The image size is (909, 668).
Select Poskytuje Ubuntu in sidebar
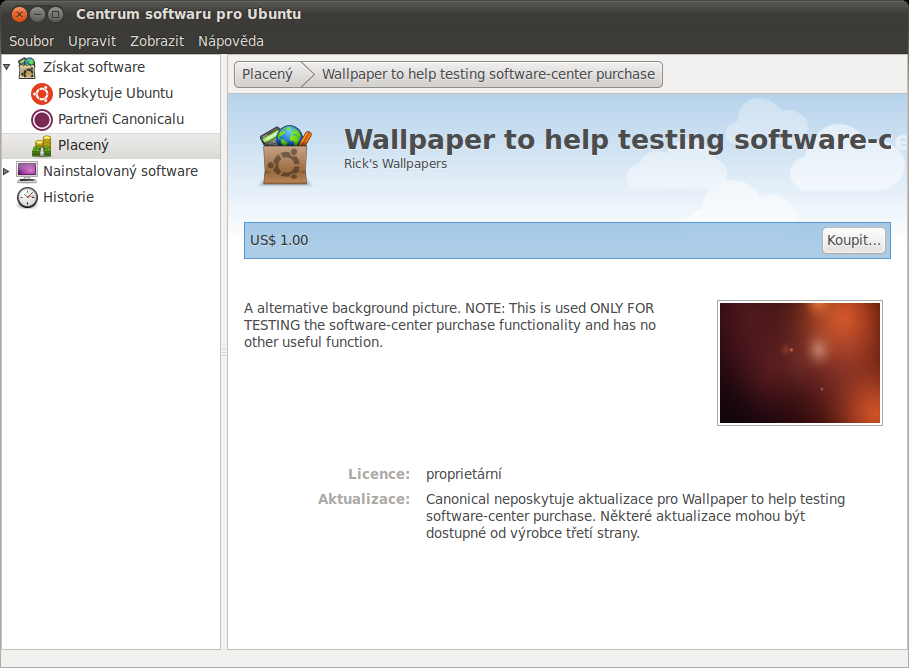click(115, 93)
